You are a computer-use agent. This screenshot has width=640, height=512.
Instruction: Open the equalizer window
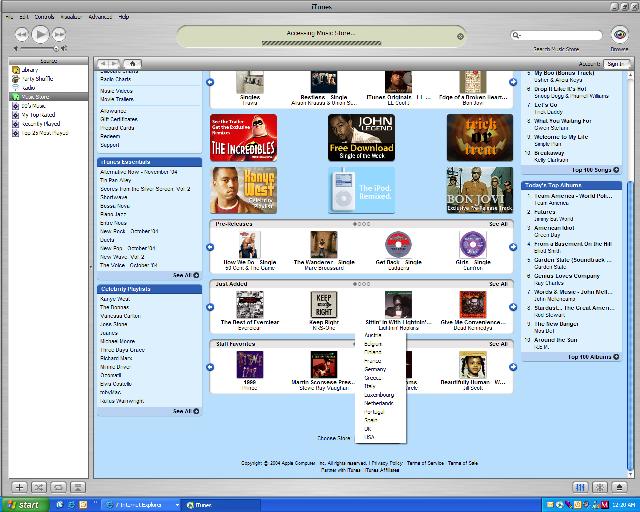[580, 487]
